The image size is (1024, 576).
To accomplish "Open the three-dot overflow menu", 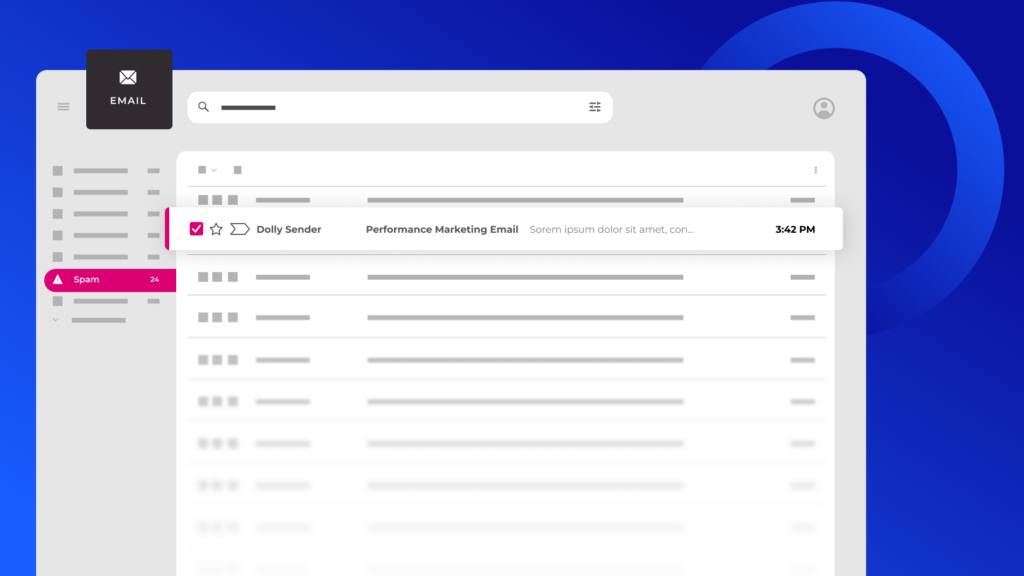I will tap(815, 170).
